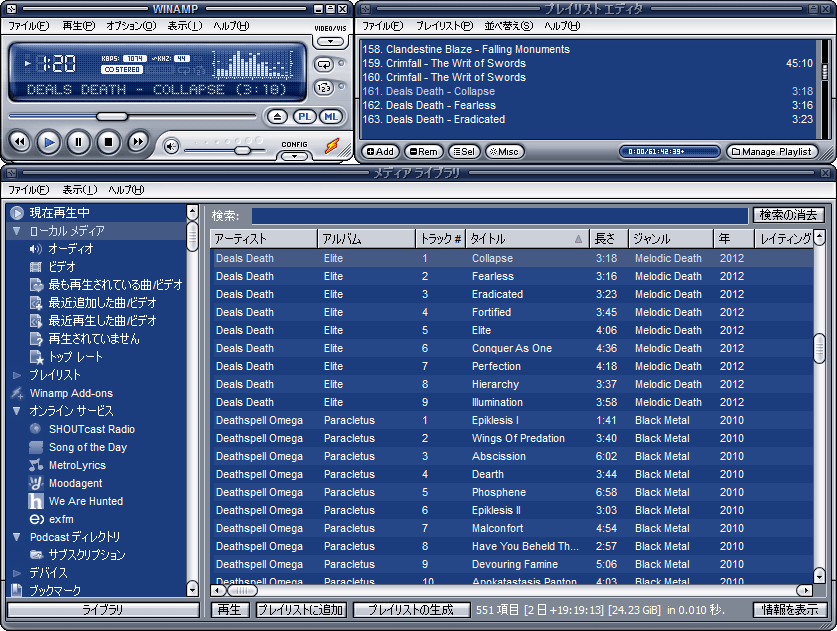Open the ヘルプ menu in media library

[126, 190]
